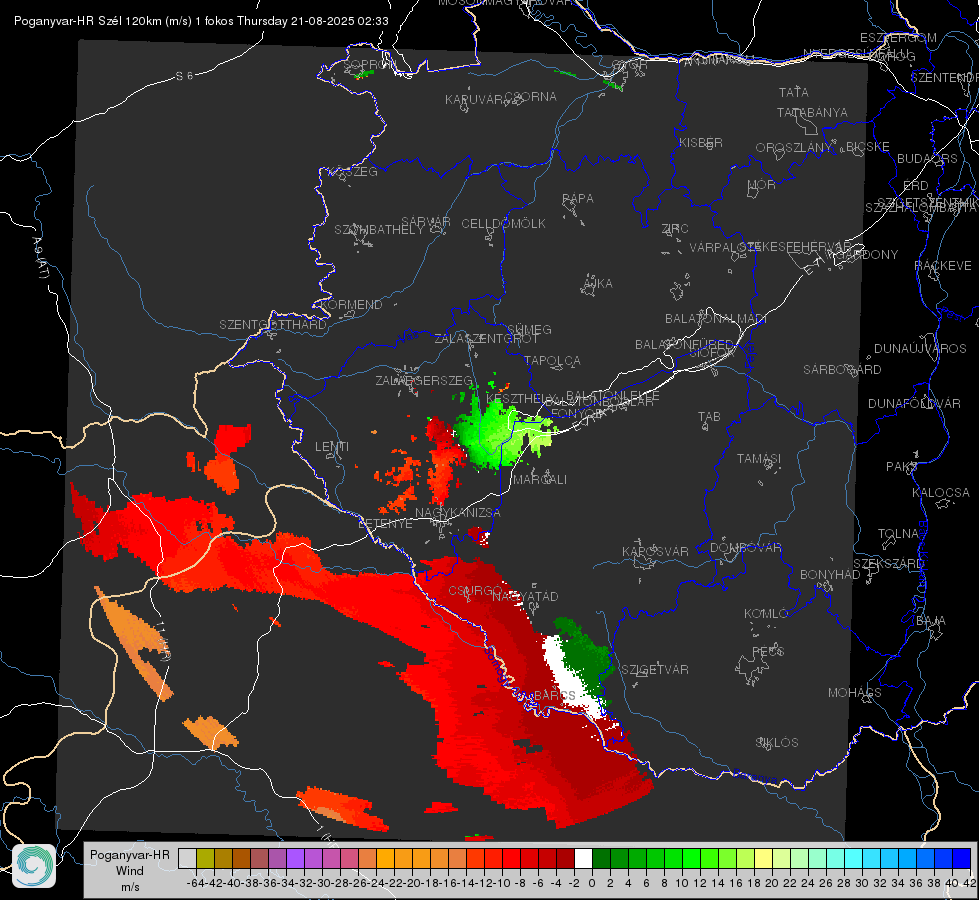Click the SZENTGOTTHÁRD label
This screenshot has width=979, height=900.
click(273, 325)
